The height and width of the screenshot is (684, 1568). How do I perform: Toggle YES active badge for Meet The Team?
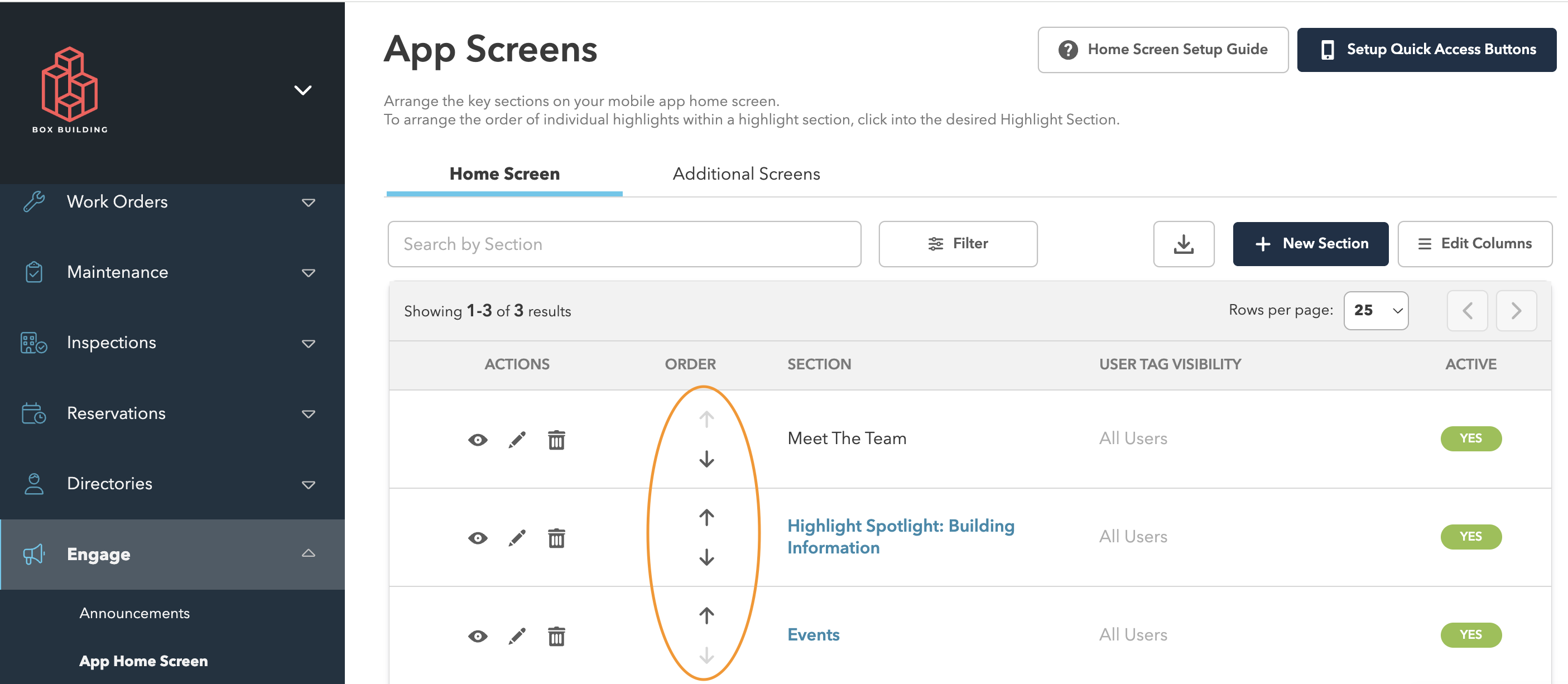tap(1470, 439)
